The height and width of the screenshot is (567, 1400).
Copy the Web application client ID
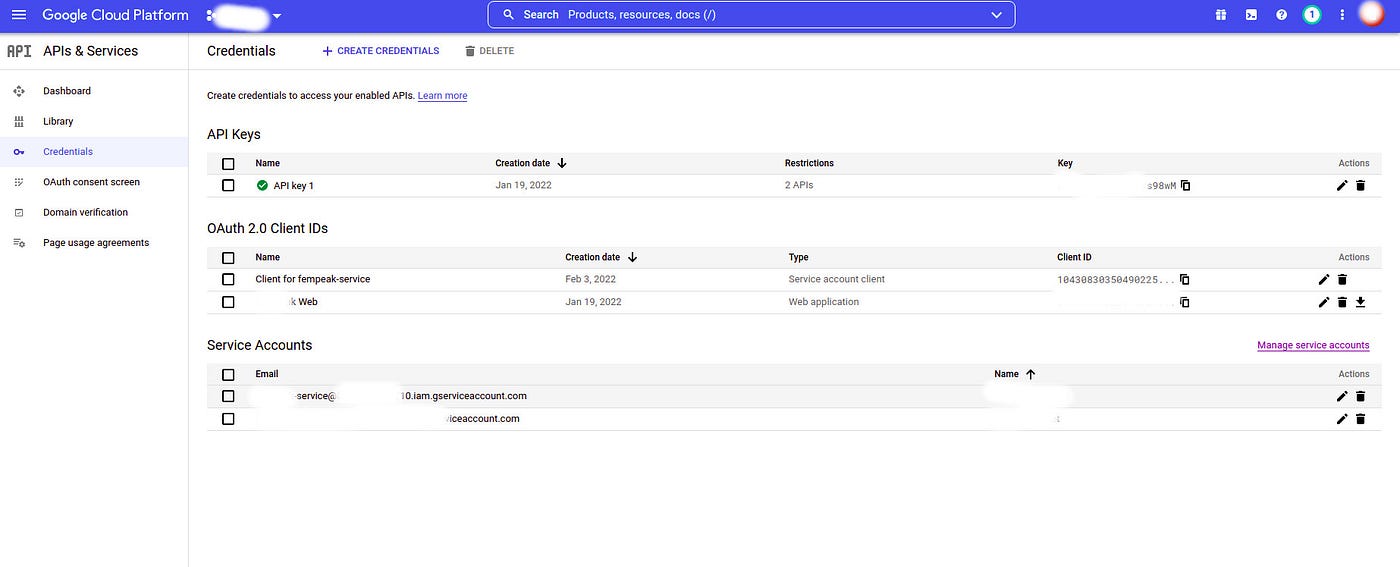pyautogui.click(x=1185, y=302)
